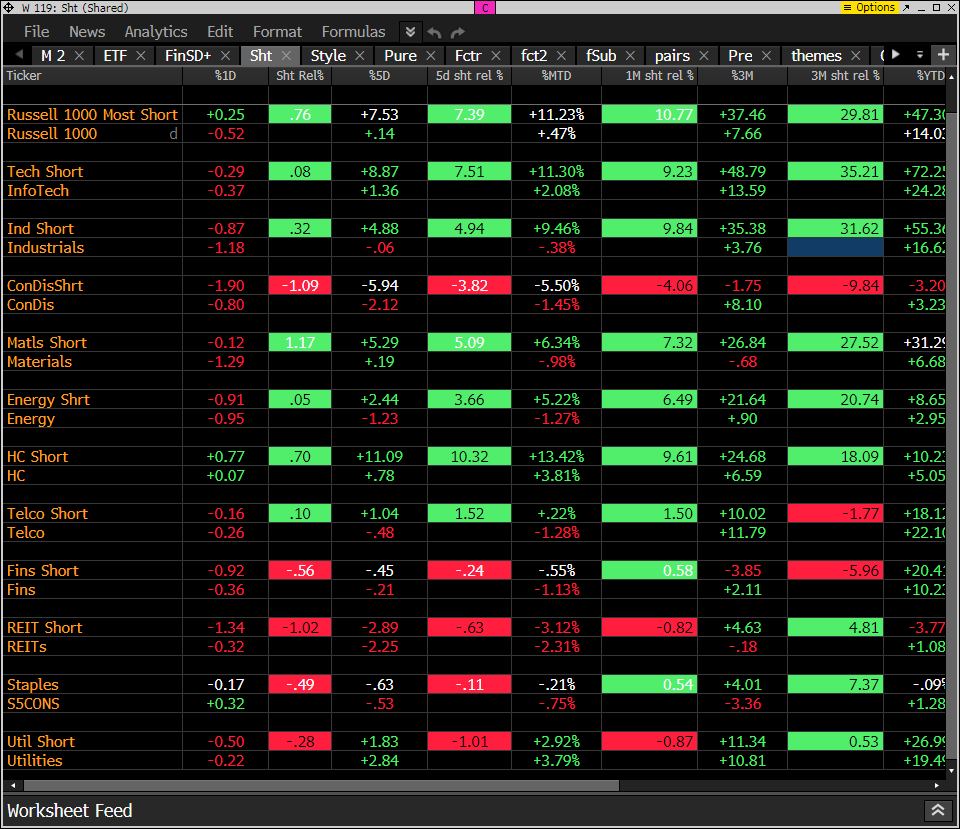Open the Analytics menu
Viewport: 960px width, 829px height.
156,32
